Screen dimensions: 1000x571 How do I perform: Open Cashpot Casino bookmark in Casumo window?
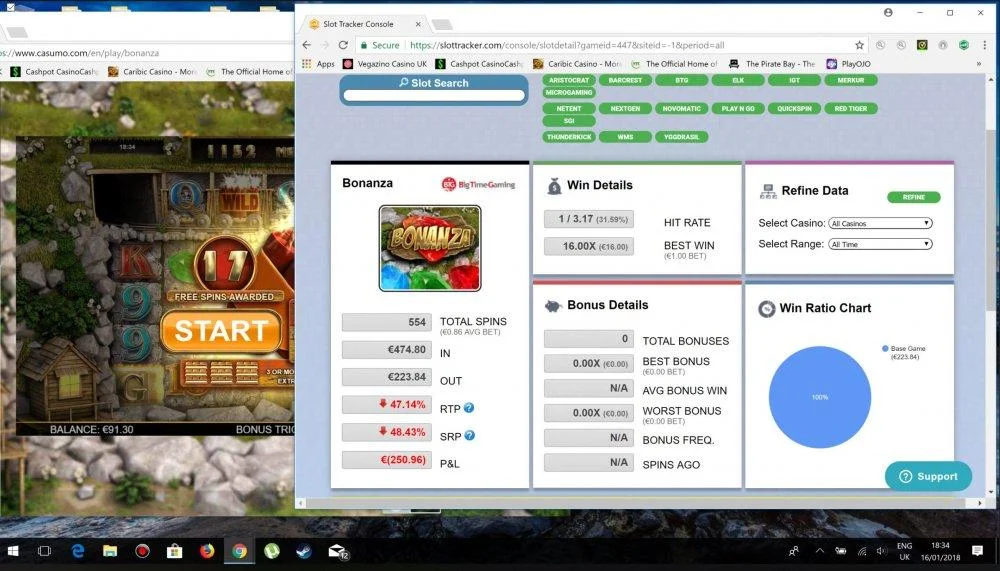[54, 71]
